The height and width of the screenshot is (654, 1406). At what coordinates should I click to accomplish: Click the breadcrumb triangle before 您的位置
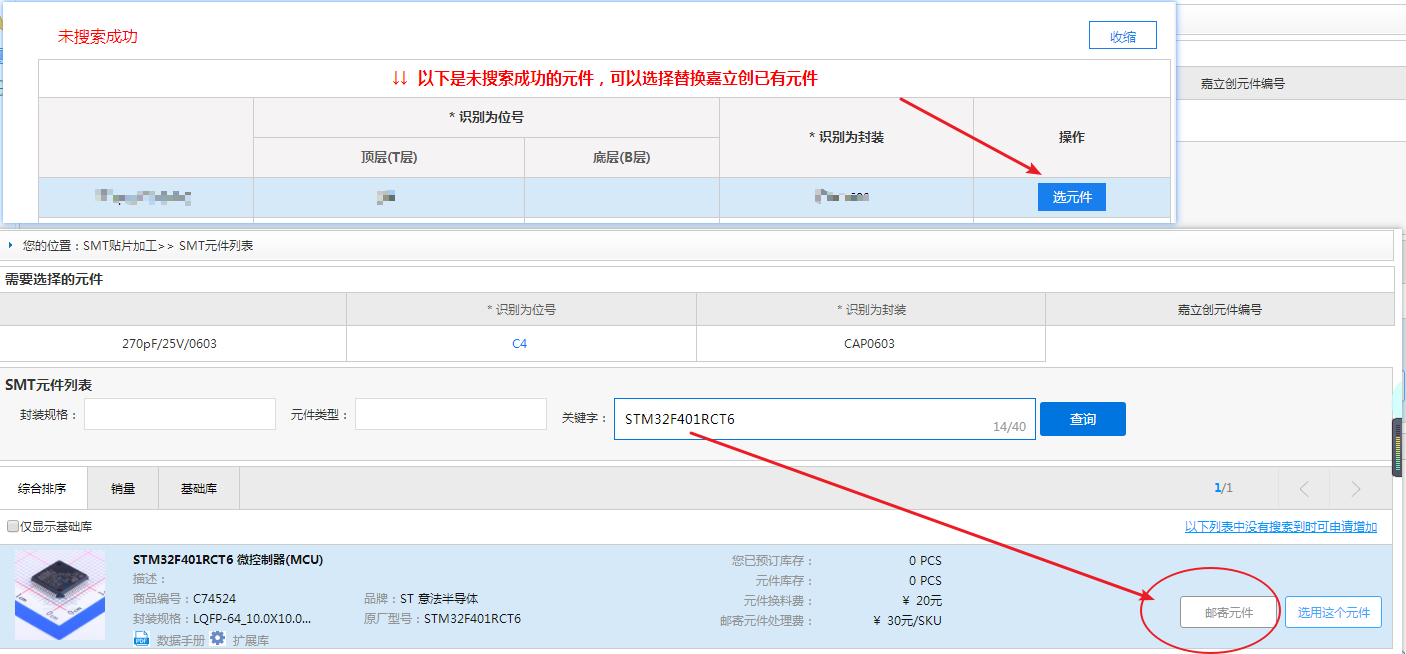[x=10, y=245]
